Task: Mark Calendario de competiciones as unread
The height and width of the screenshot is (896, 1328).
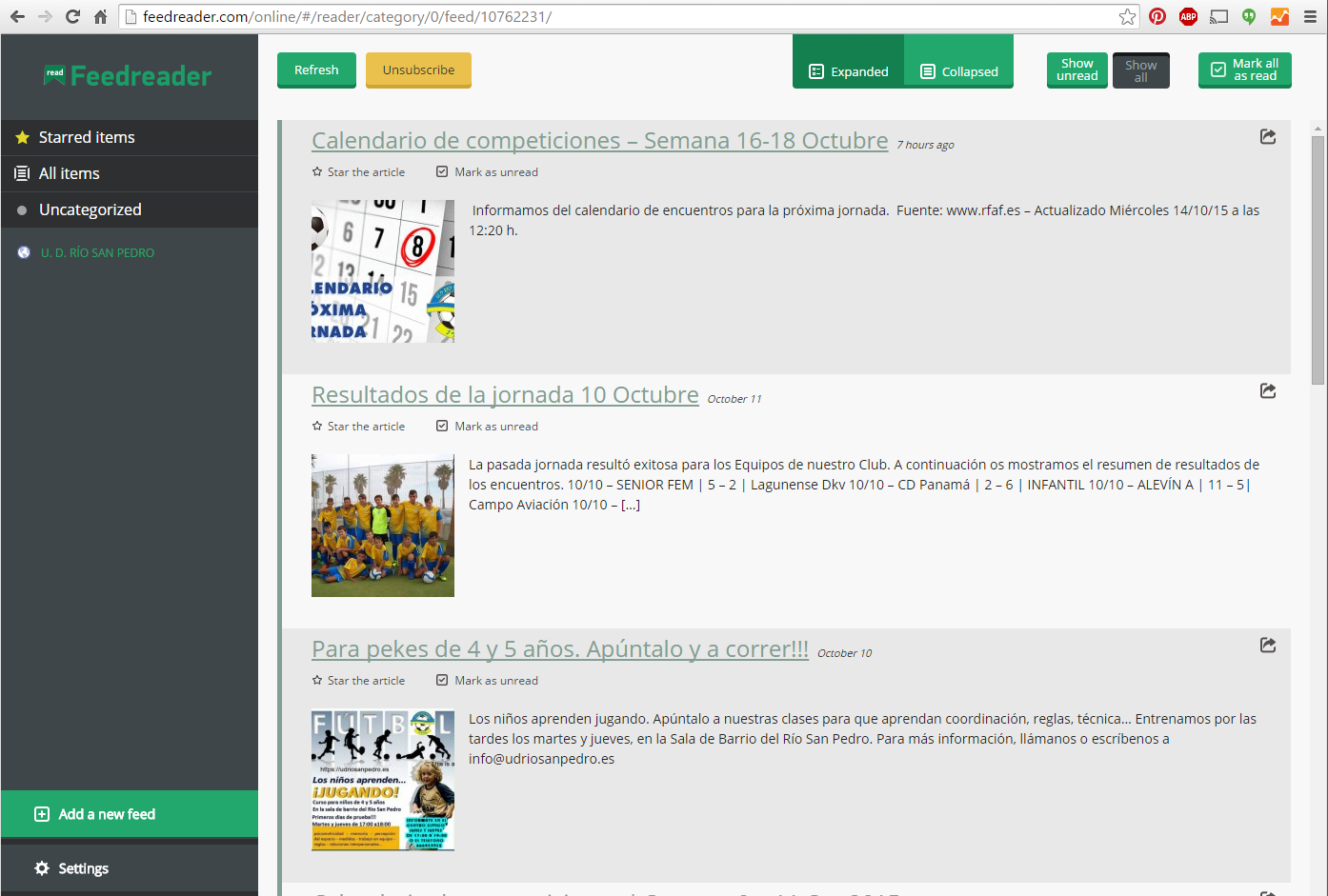Action: click(x=487, y=172)
